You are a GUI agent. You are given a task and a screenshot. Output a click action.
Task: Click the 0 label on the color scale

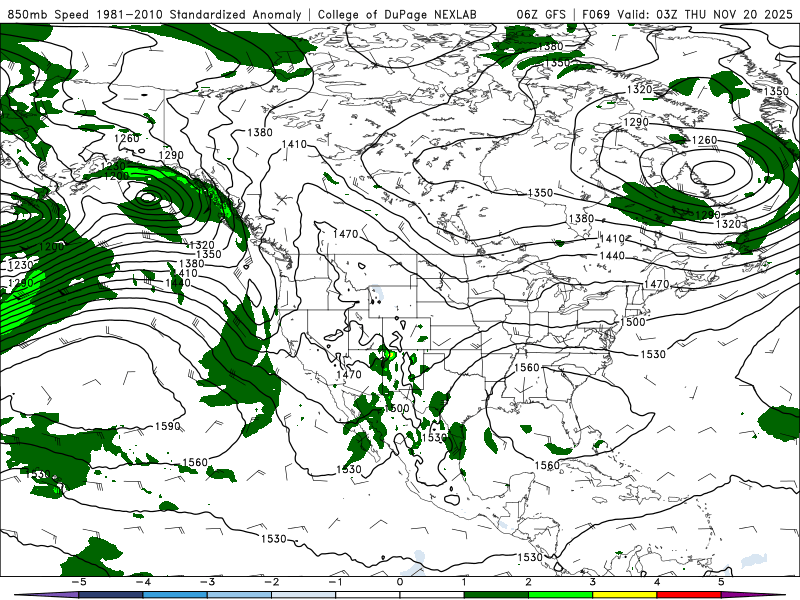[x=400, y=582]
